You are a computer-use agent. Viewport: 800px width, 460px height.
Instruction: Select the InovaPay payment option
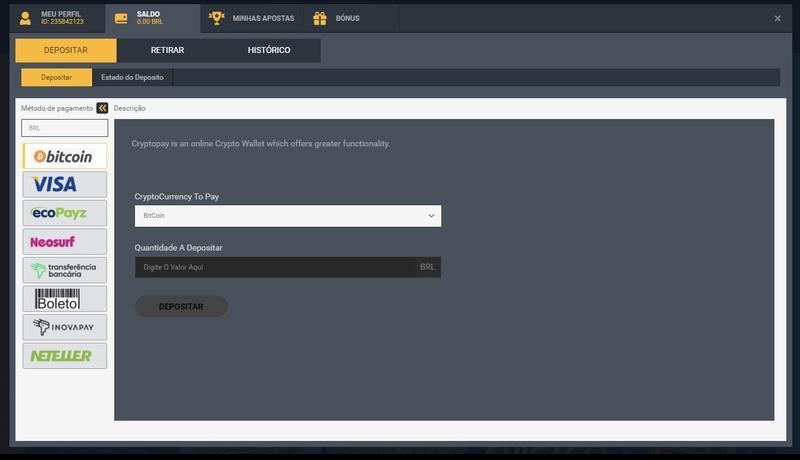[64, 327]
